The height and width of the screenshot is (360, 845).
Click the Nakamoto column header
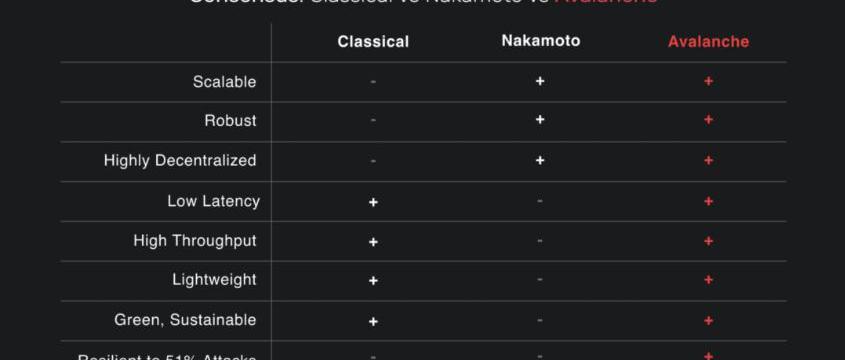click(x=541, y=41)
